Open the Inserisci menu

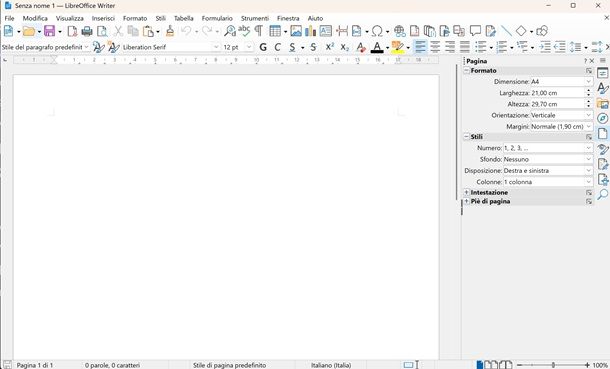point(103,18)
